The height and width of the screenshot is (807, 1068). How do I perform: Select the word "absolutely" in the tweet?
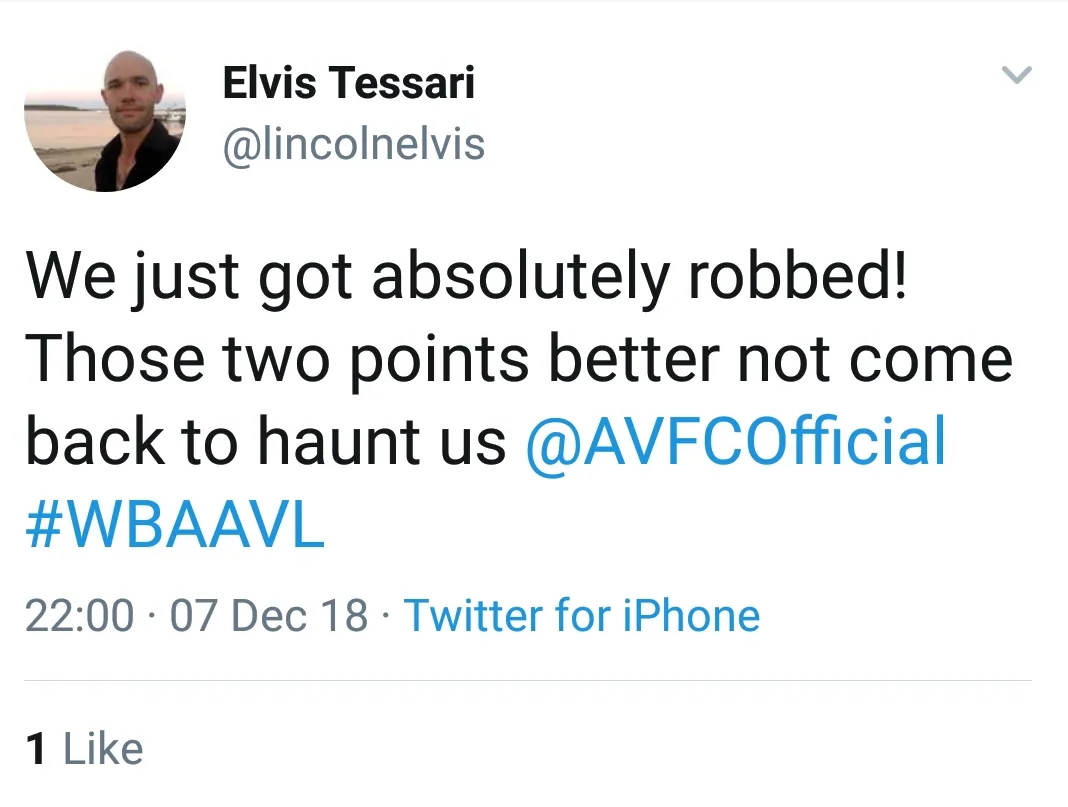[x=519, y=274]
